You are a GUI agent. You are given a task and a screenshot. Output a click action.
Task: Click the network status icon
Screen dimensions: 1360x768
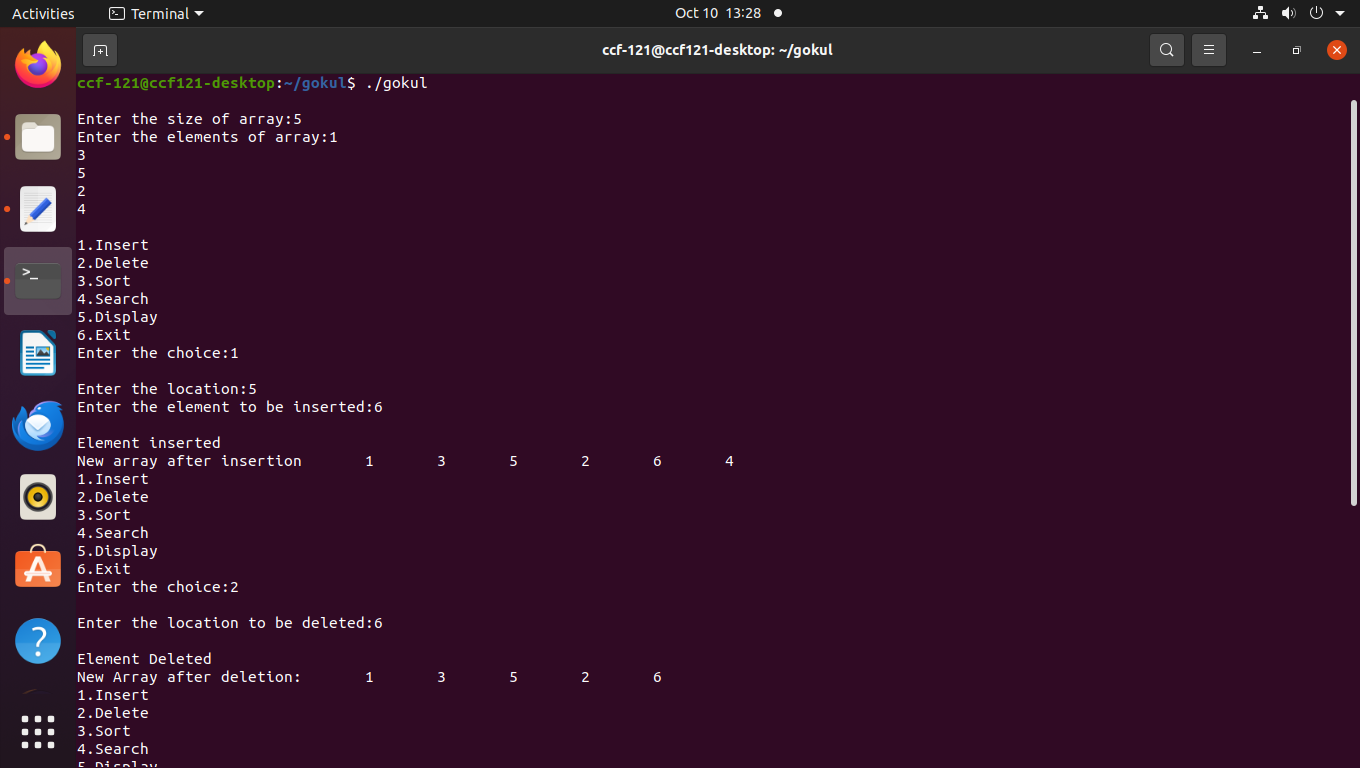pyautogui.click(x=1260, y=13)
